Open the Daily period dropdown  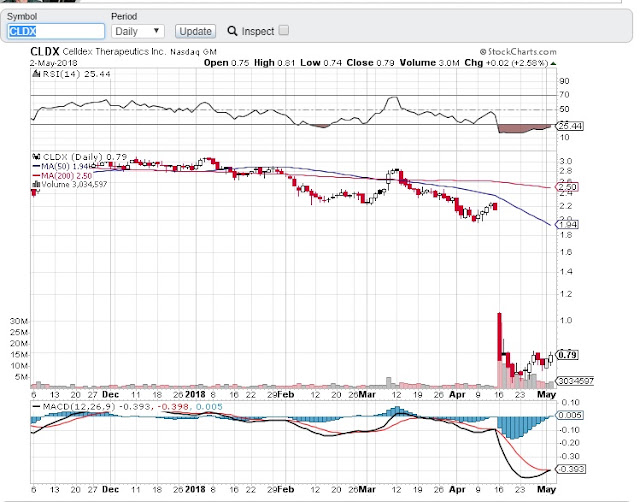click(138, 31)
